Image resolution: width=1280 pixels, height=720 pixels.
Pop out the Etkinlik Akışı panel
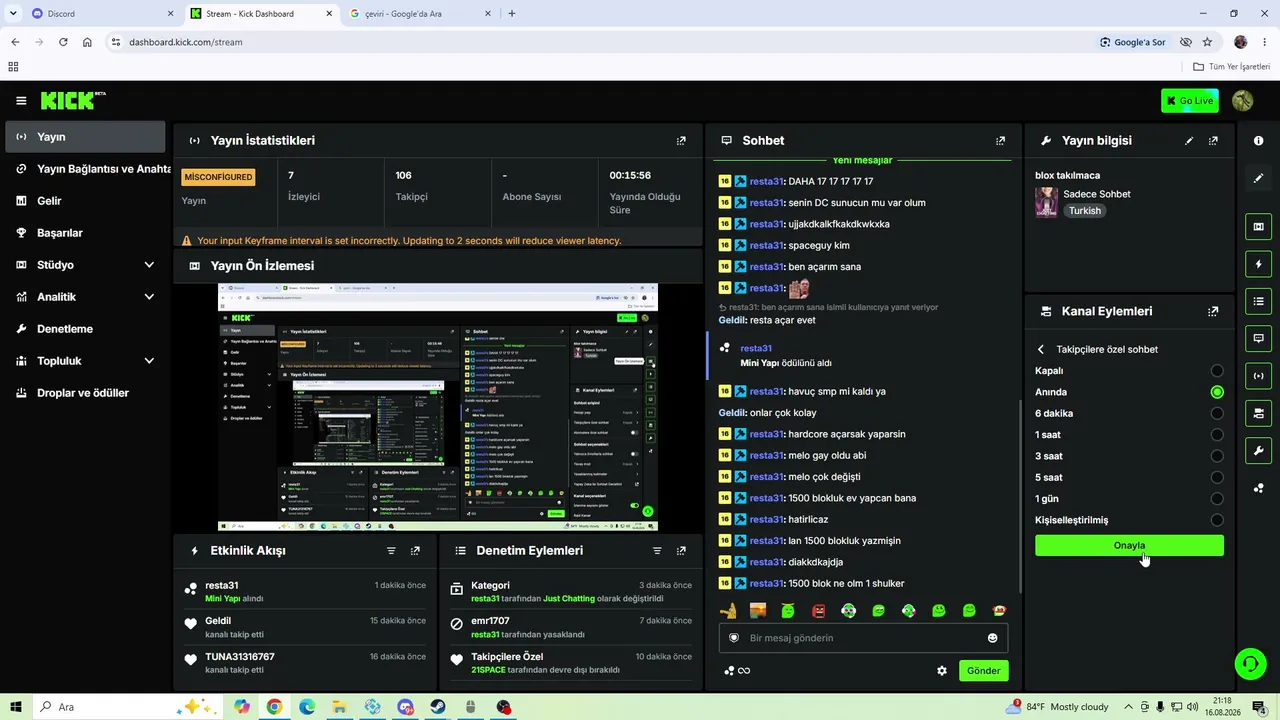(415, 551)
